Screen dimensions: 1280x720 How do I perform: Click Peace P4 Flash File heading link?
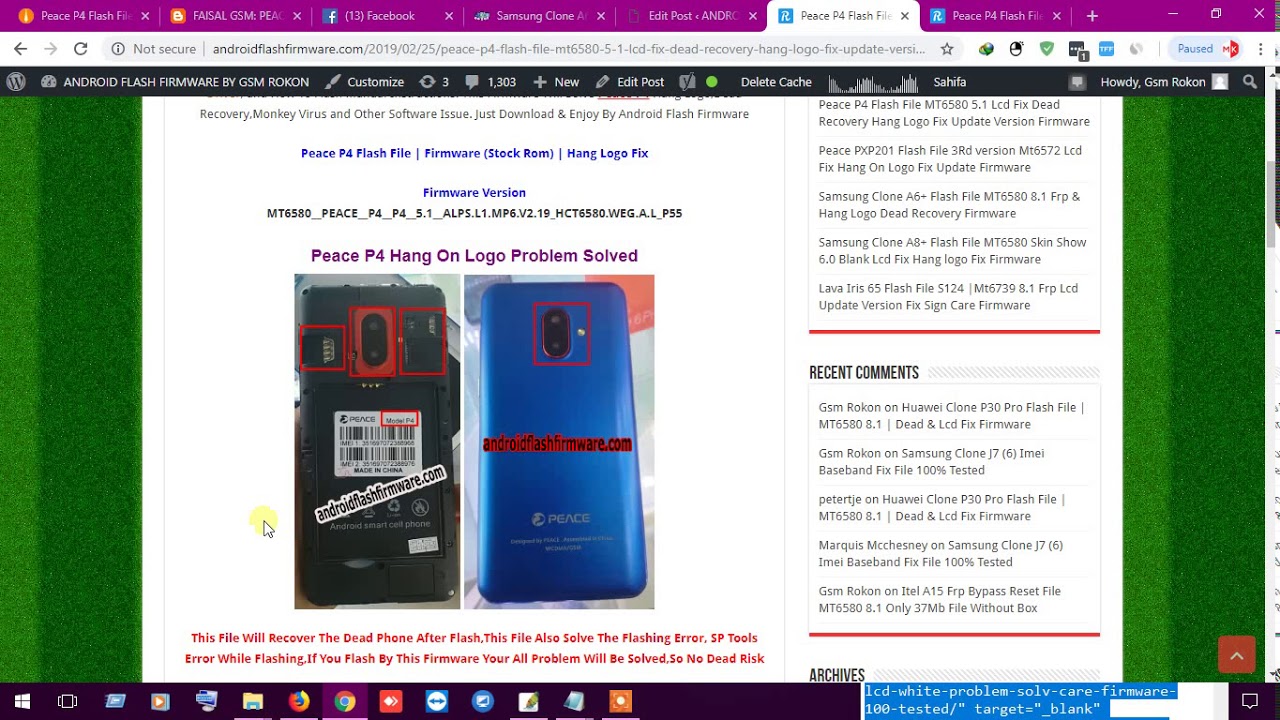click(x=474, y=153)
